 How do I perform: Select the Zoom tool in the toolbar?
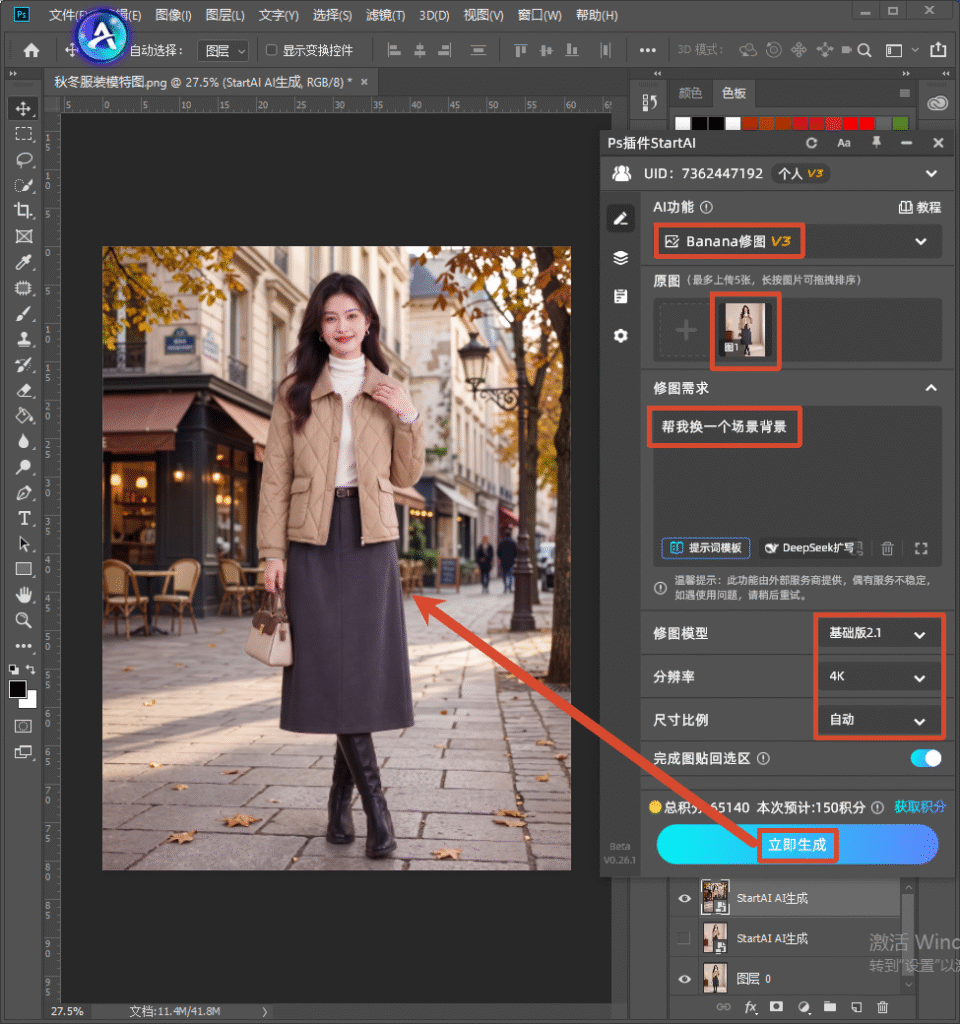(24, 620)
